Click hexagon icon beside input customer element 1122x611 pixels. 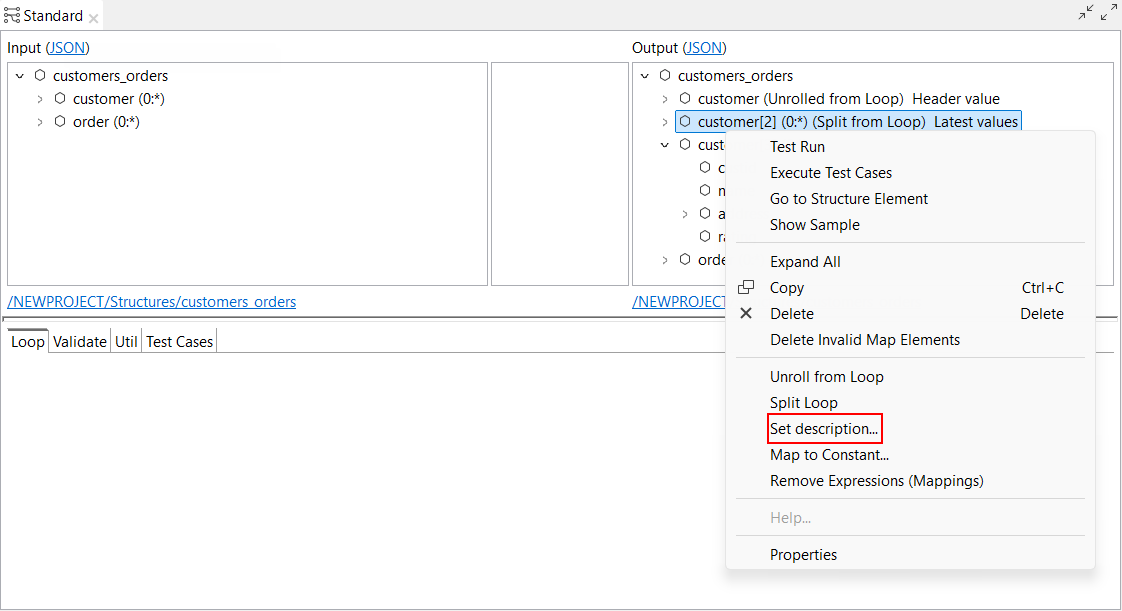[x=60, y=99]
